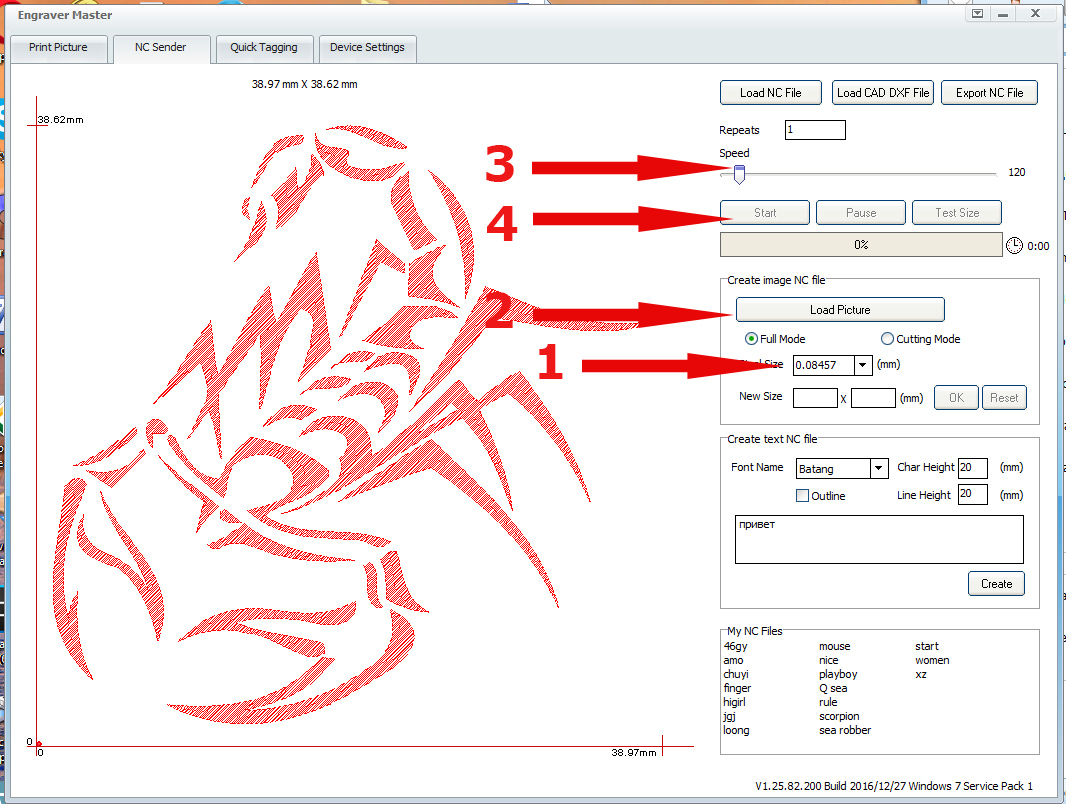1066x804 pixels.
Task: Select the sea robber NC file
Action: pos(844,730)
